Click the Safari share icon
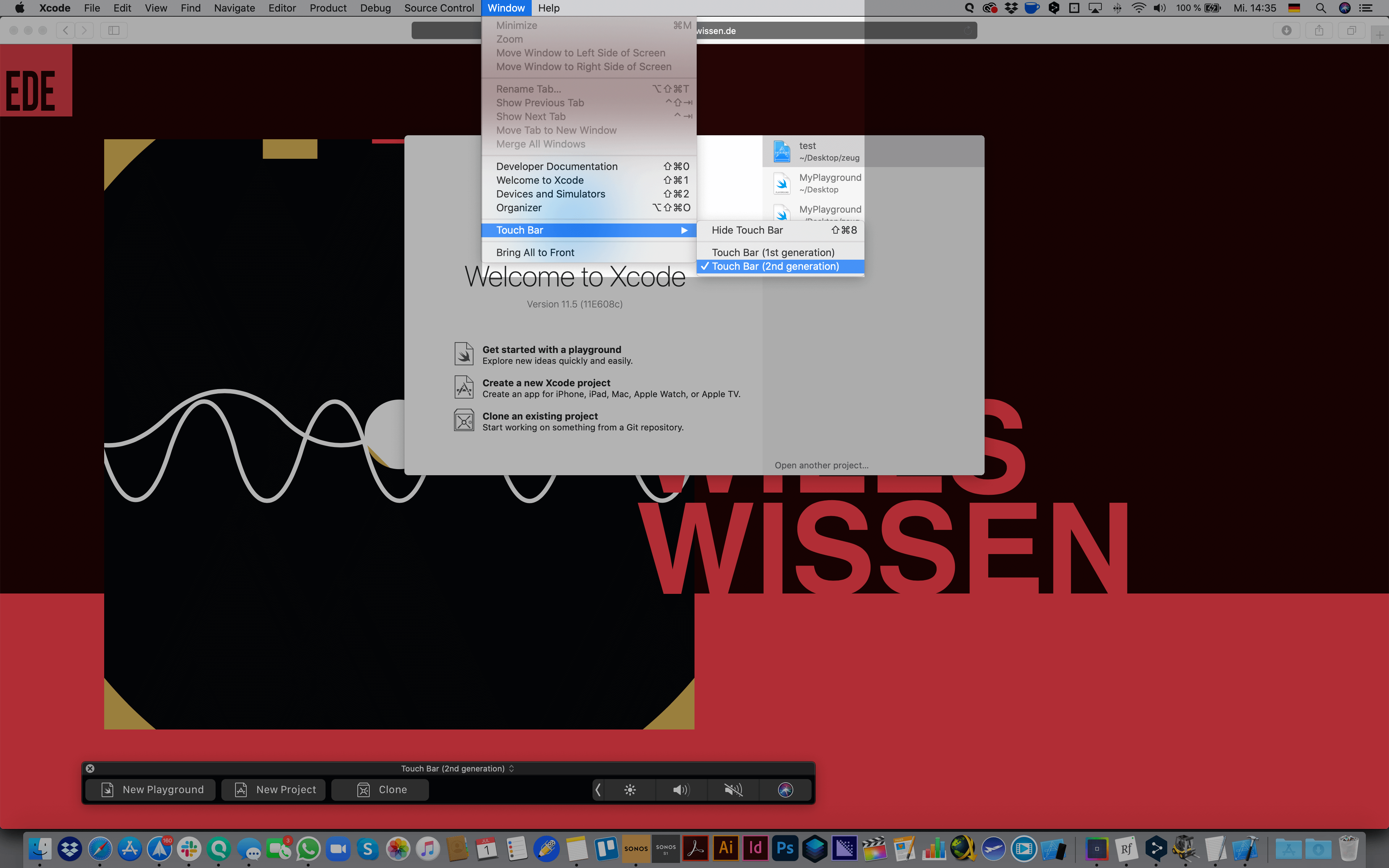 pos(1319,30)
